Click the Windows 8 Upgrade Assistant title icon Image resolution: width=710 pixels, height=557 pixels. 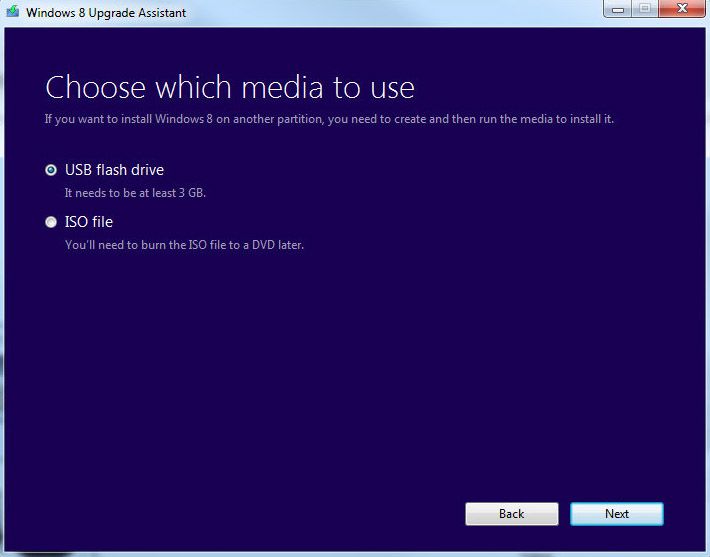pyautogui.click(x=13, y=11)
